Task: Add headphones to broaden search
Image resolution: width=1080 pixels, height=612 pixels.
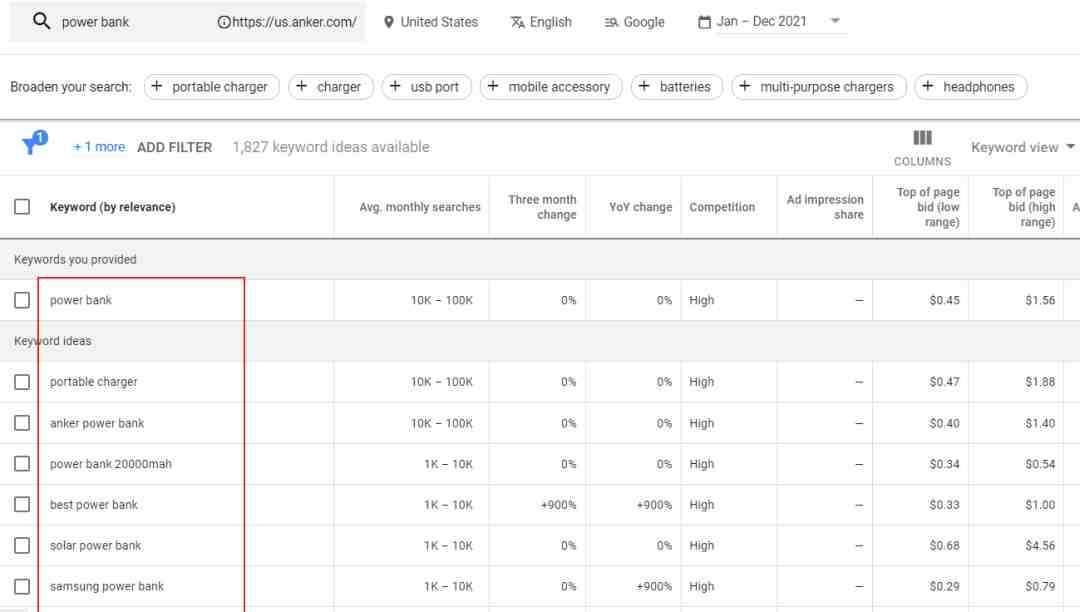Action: coord(970,87)
